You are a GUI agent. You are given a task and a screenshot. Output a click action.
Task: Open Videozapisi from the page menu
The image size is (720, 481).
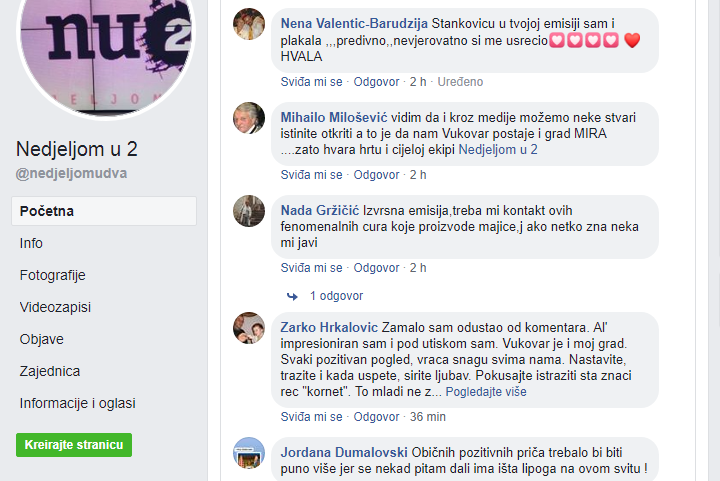55,307
